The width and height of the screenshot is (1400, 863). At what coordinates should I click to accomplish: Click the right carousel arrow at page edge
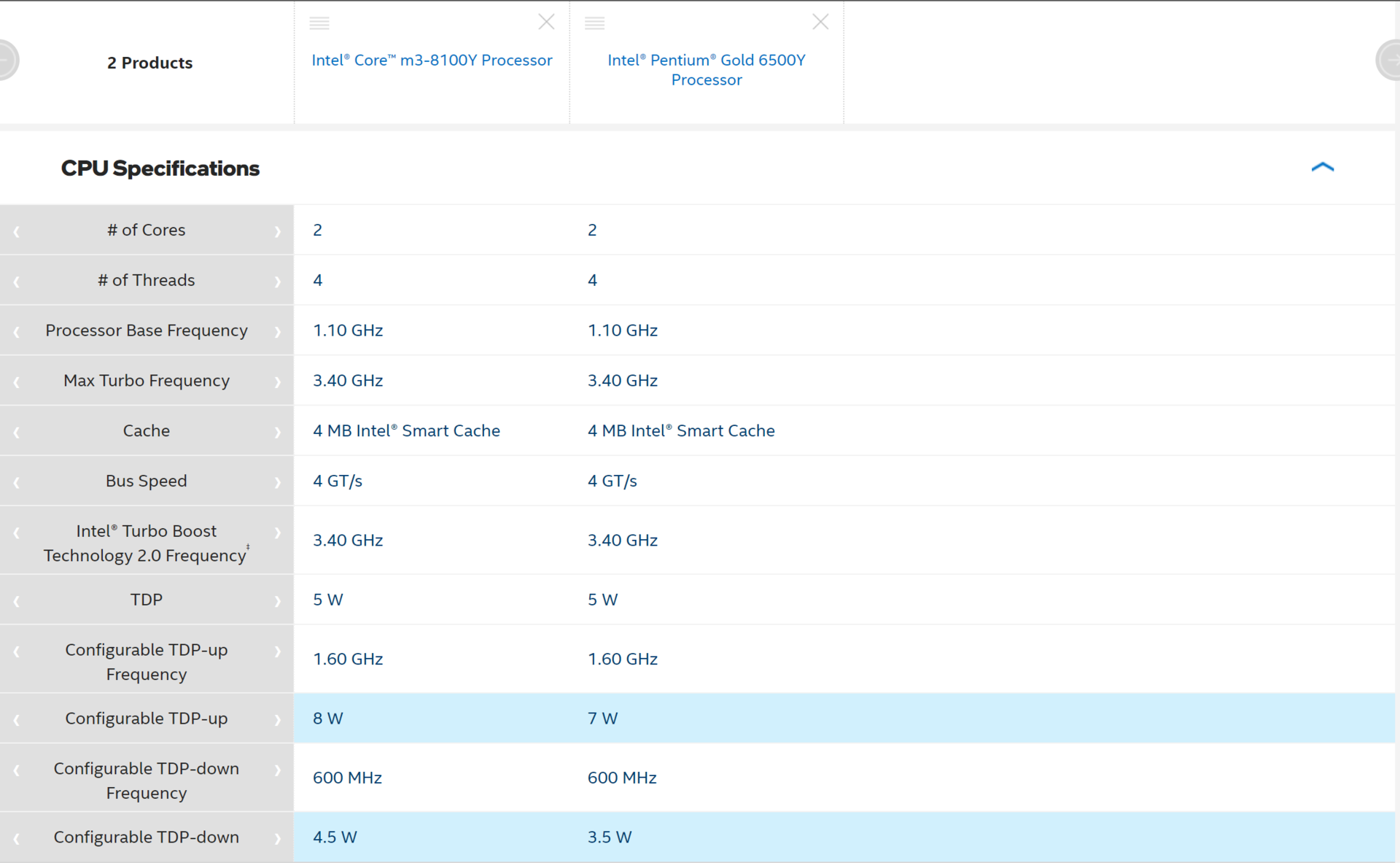(1388, 60)
